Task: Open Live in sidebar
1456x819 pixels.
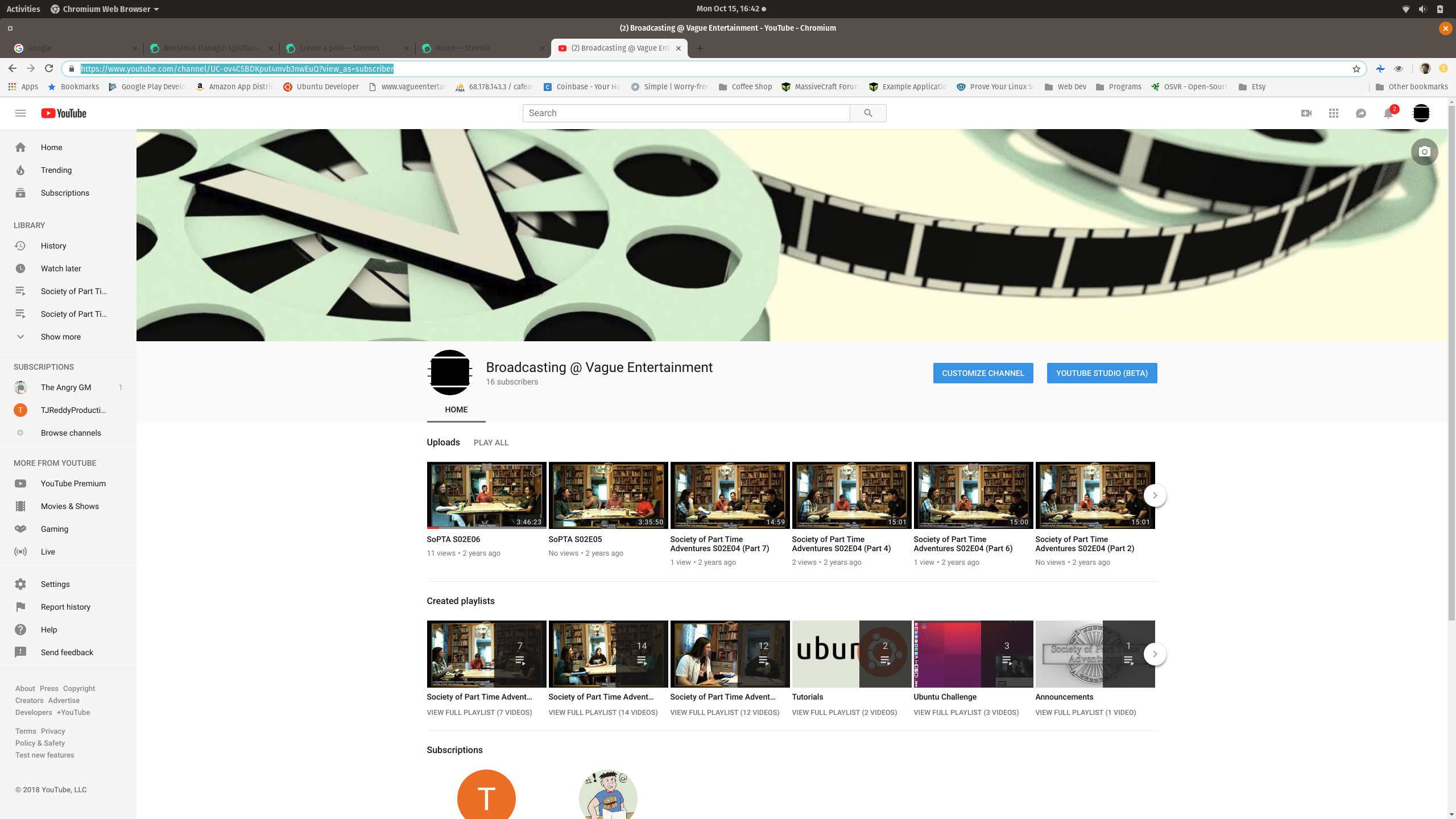Action: pos(68,552)
